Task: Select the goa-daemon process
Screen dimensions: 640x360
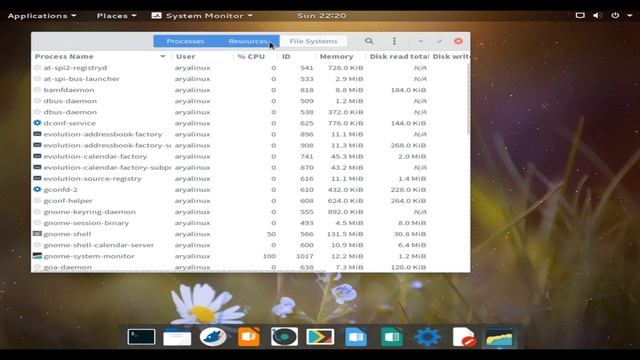Action: coord(250,267)
